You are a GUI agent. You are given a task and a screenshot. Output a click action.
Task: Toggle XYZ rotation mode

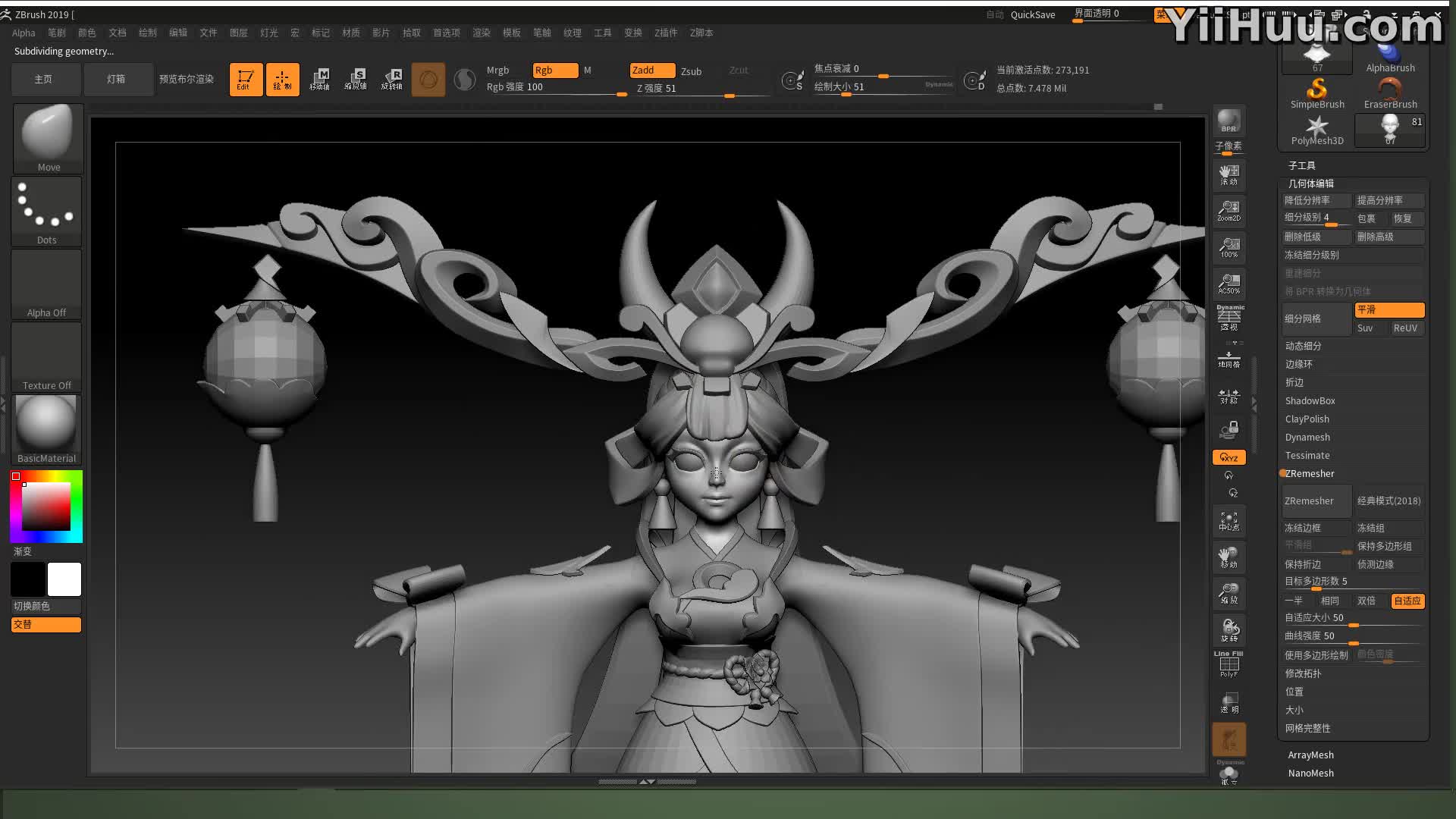click(1228, 457)
